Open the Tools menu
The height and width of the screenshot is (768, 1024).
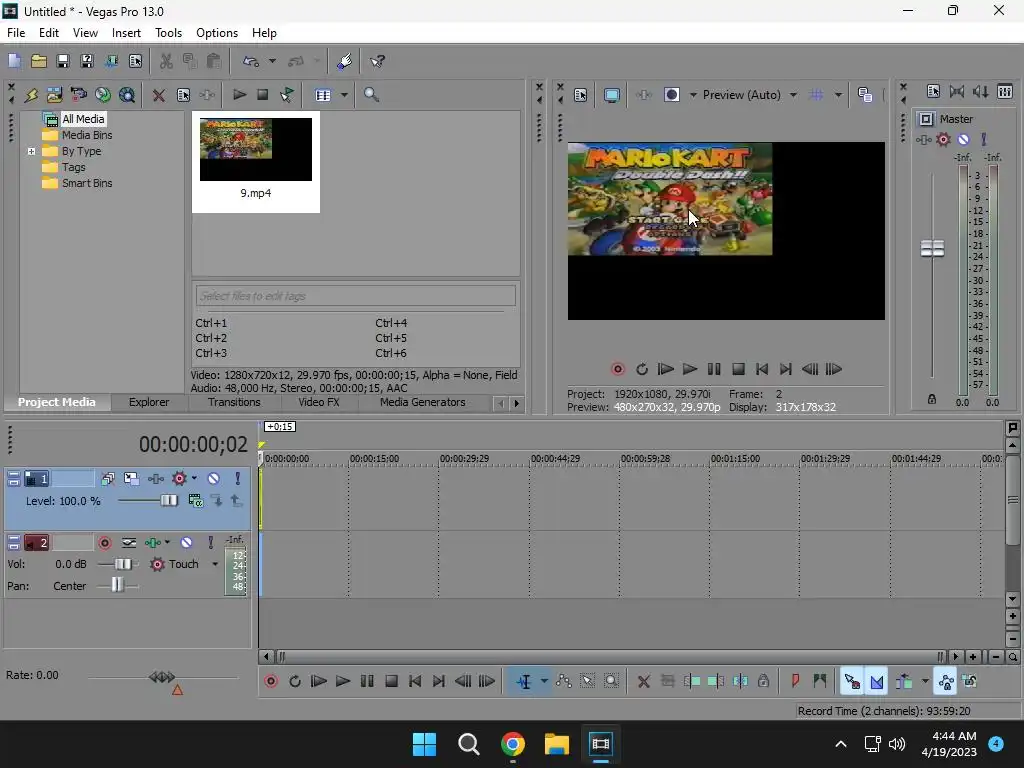coord(168,33)
